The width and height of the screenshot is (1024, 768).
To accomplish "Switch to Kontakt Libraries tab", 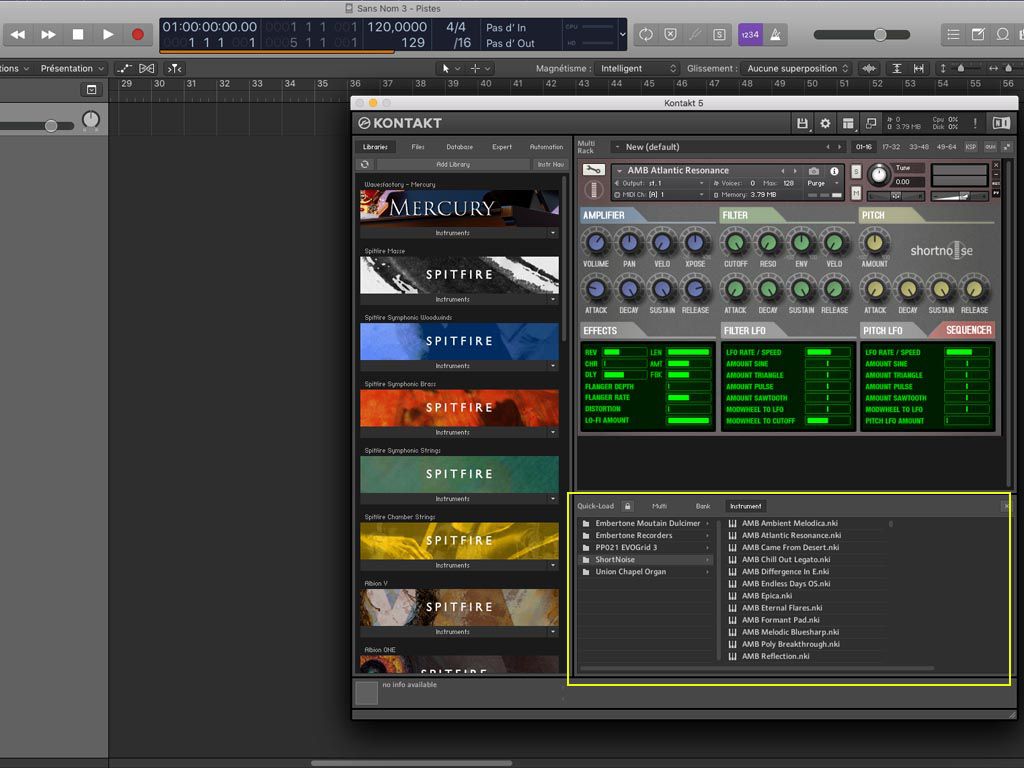I will click(375, 147).
